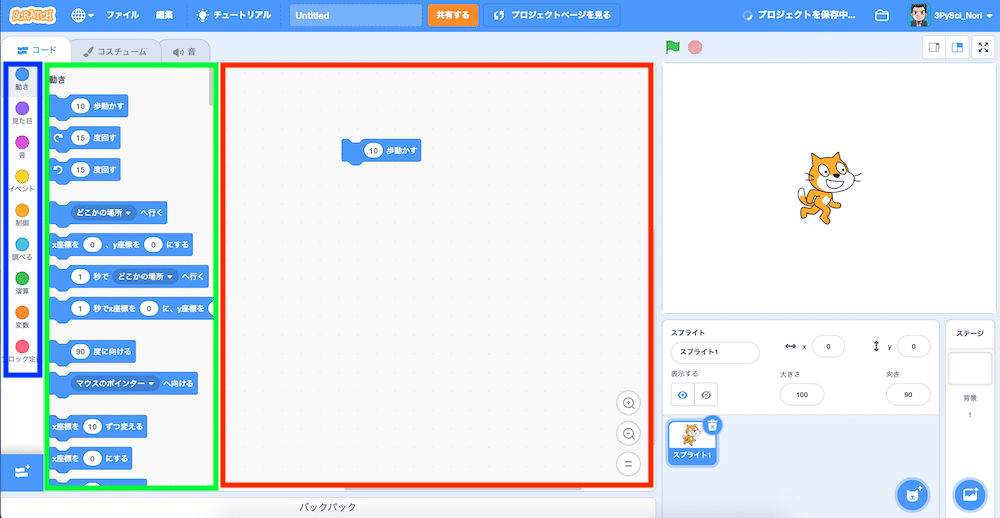The width and height of the screenshot is (1000, 518).
Task: Click the zoom out workspace button
Action: (628, 434)
